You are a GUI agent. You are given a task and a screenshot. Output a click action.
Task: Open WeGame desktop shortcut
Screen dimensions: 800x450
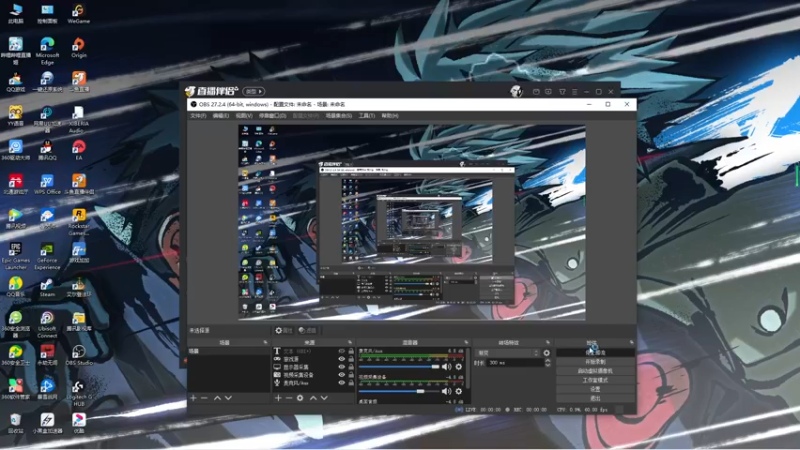pyautogui.click(x=79, y=14)
